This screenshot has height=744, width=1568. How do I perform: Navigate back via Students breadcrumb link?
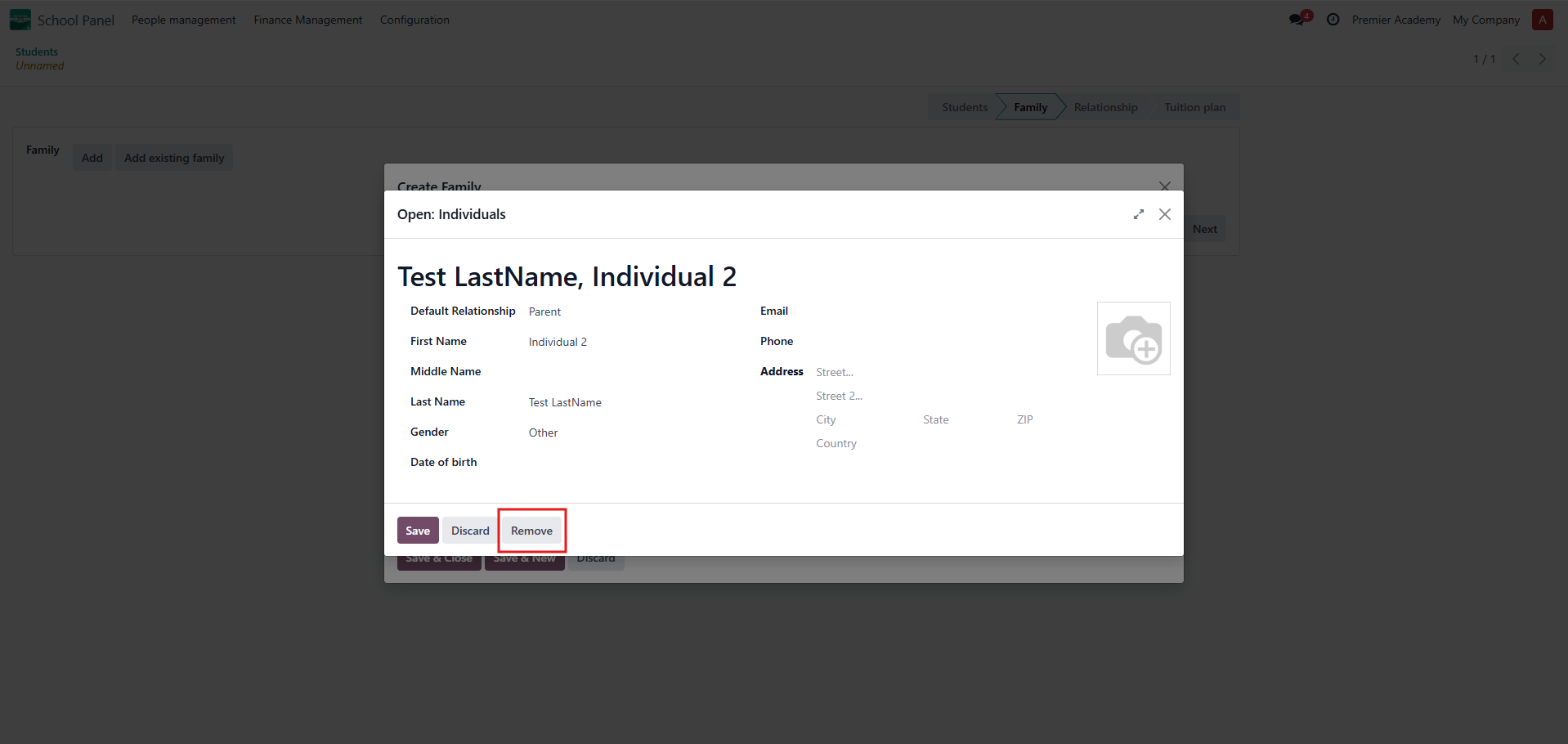coord(37,52)
